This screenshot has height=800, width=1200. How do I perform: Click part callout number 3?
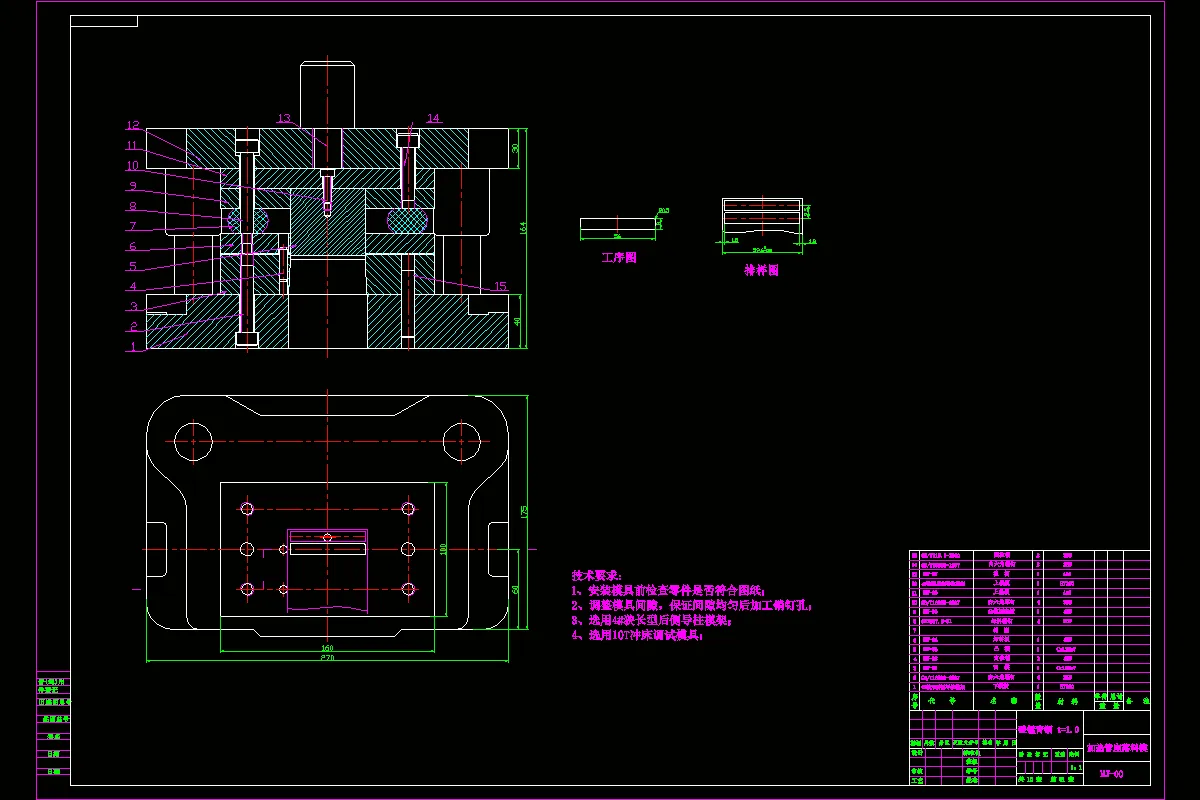132,306
